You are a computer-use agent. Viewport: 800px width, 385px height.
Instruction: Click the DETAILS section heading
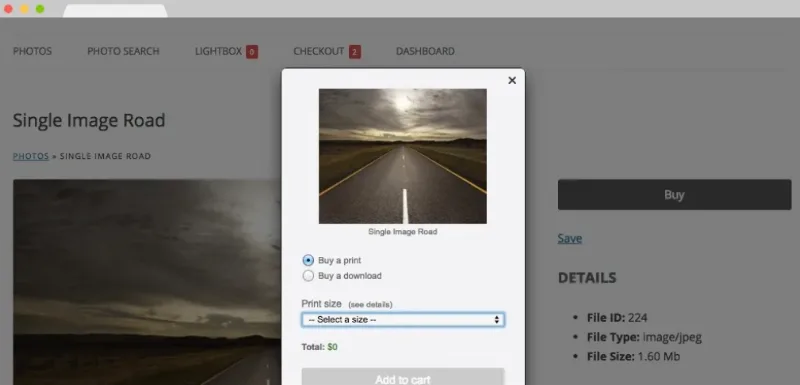click(587, 277)
